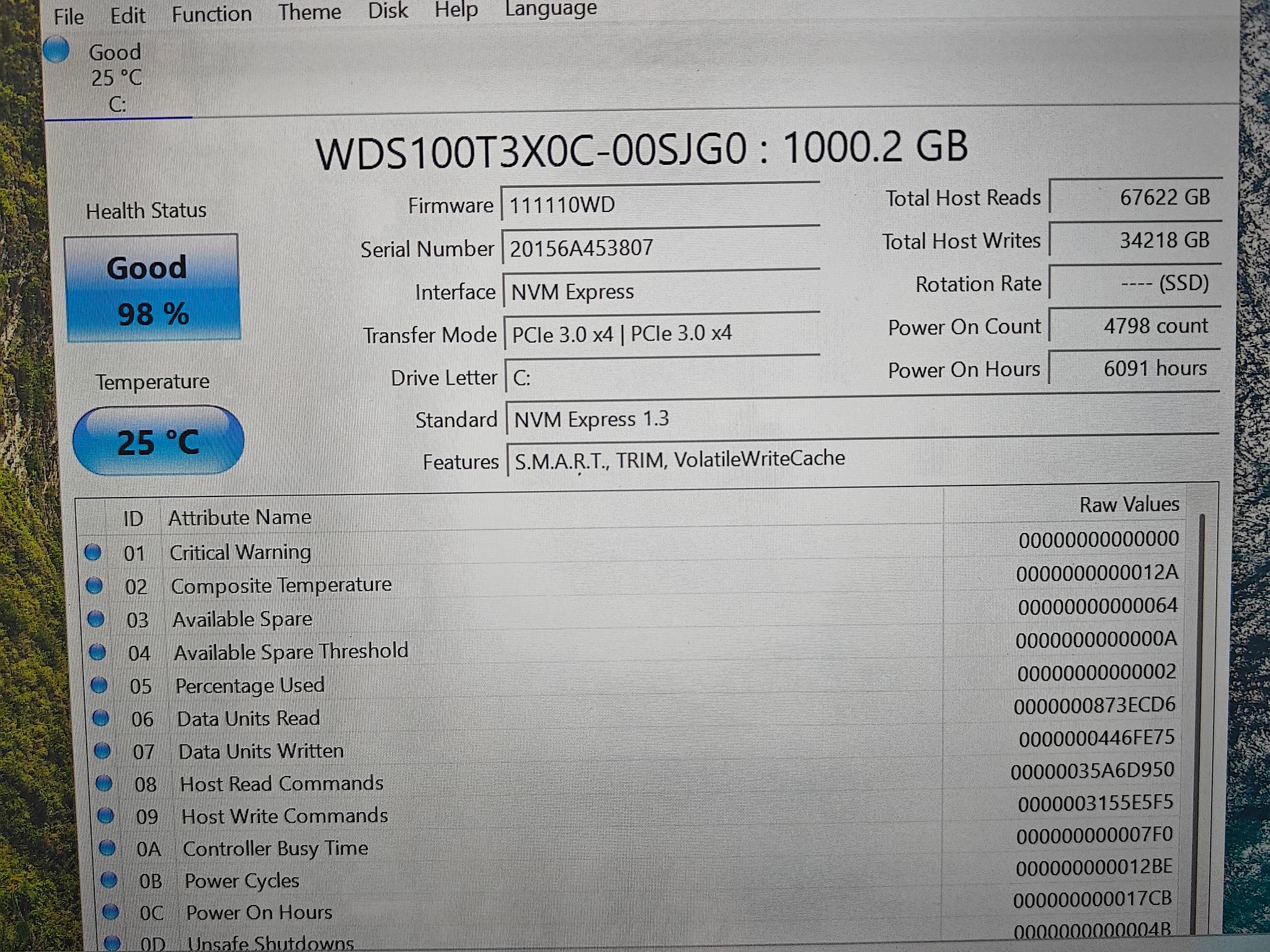Click the status dot for Percentage Used
Screen dimensions: 1270x952
click(99, 685)
